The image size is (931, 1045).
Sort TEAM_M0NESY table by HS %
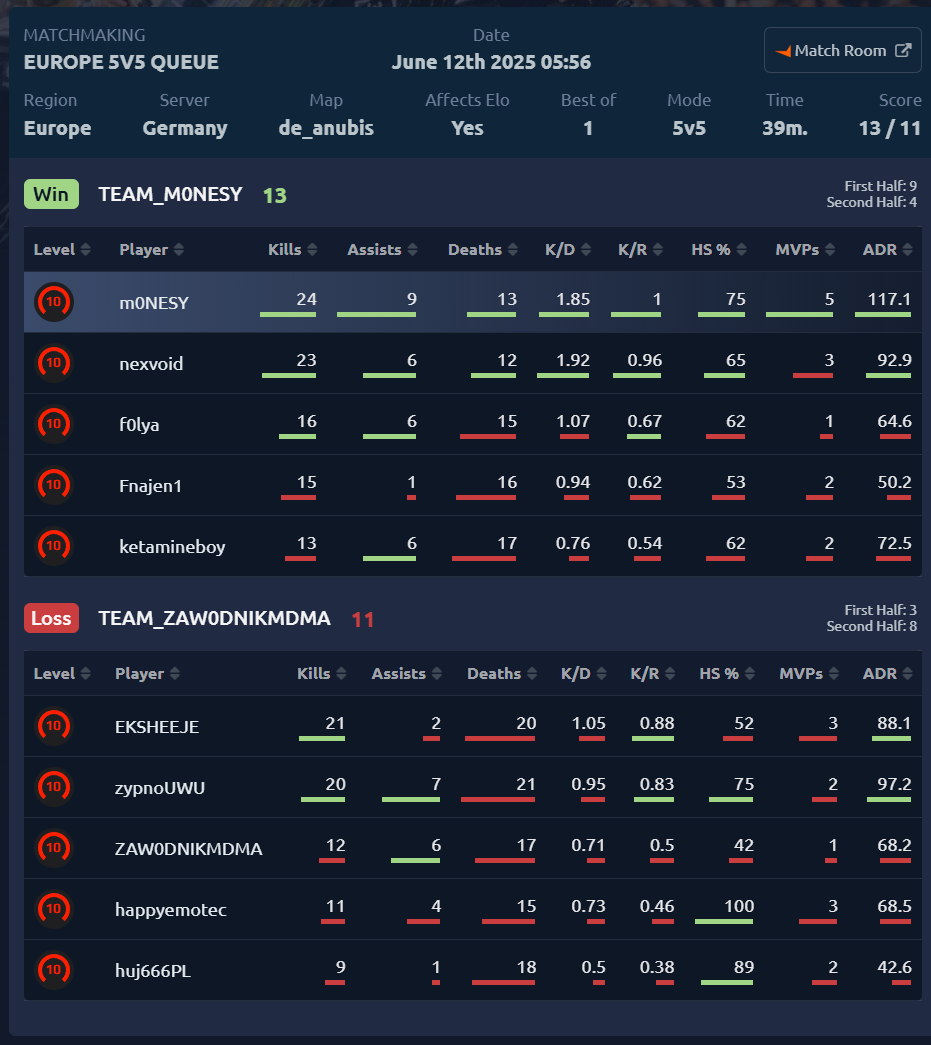tap(719, 250)
